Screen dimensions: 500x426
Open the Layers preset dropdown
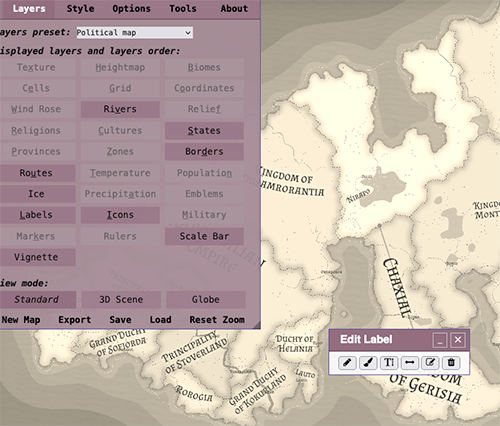(x=135, y=33)
